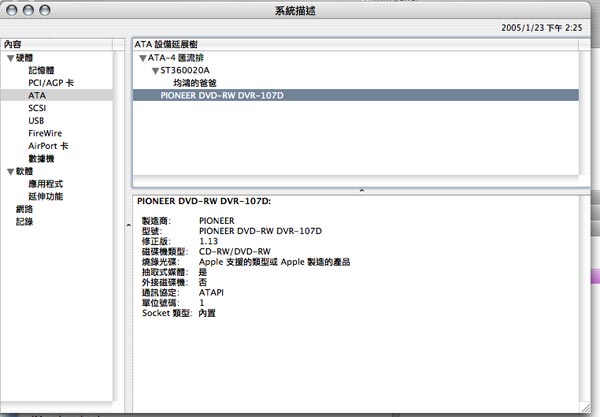Select 數據機 in the hardware list
The image size is (600, 417).
coord(41,158)
